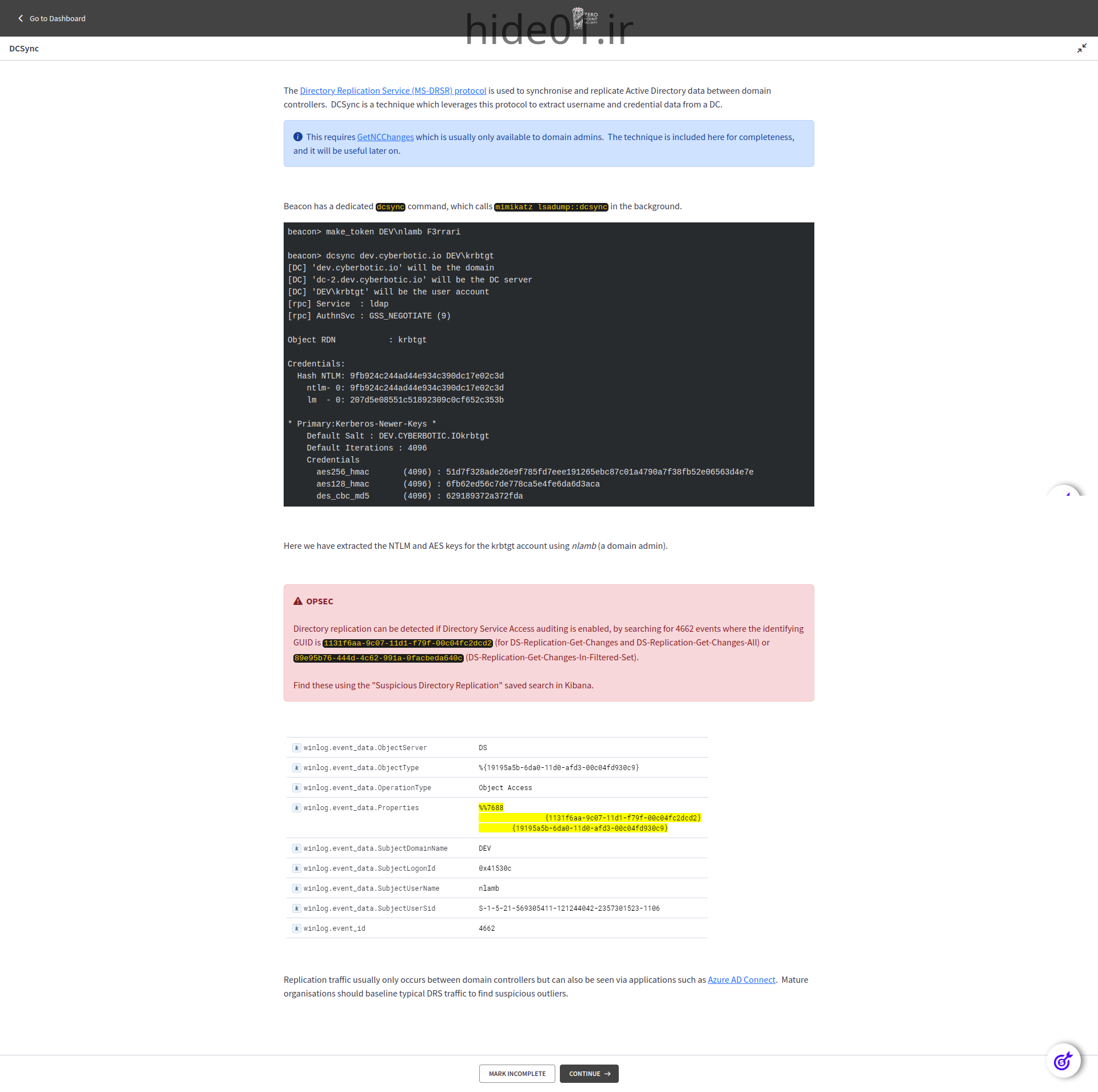Click the k icon beside winlog.event_data.ObjectServer
Viewport: 1098px width, 1092px height.
[297, 748]
